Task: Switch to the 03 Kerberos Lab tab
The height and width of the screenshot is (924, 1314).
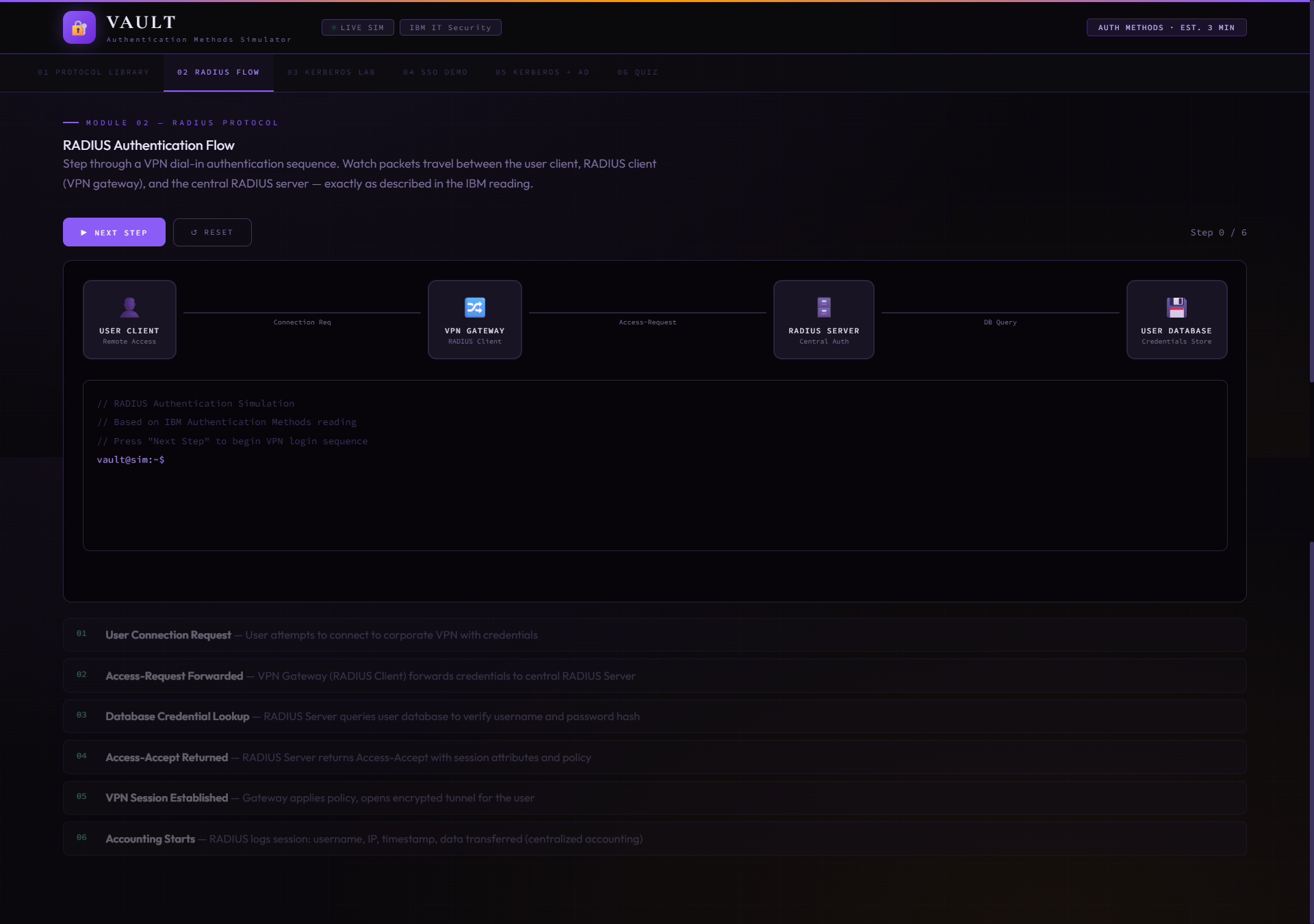Action: pos(331,72)
